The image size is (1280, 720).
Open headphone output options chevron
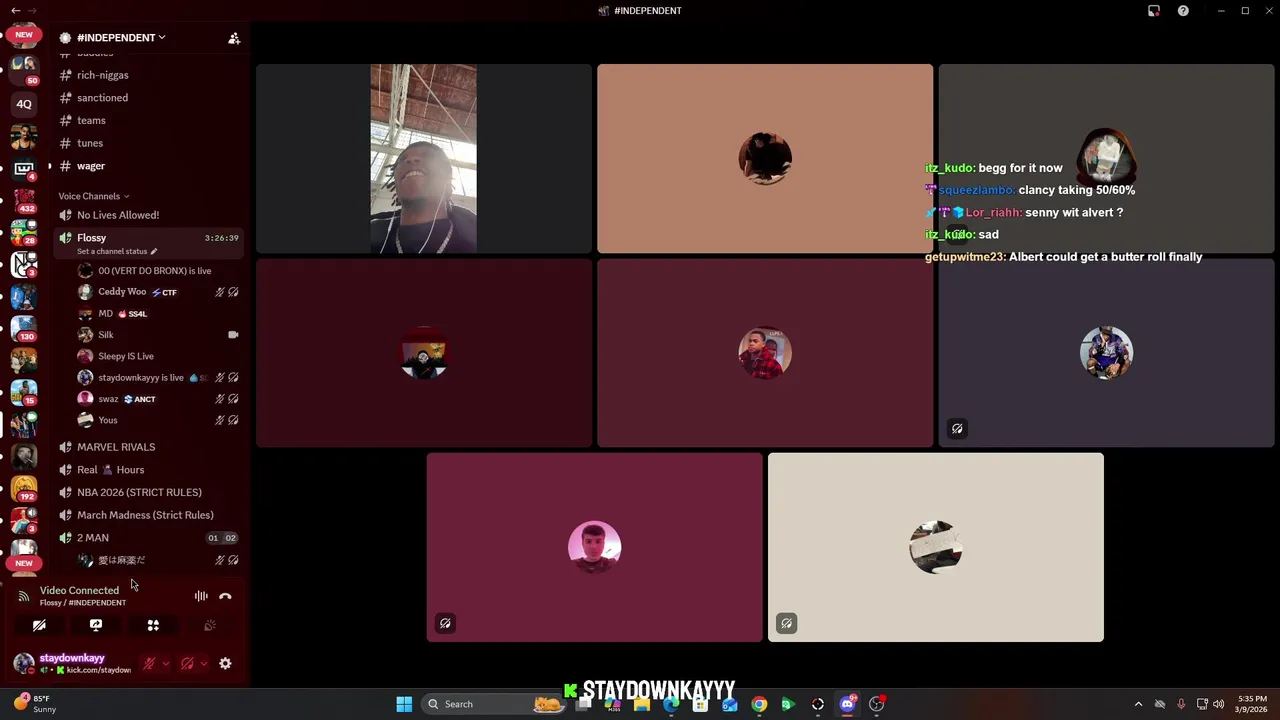point(204,663)
